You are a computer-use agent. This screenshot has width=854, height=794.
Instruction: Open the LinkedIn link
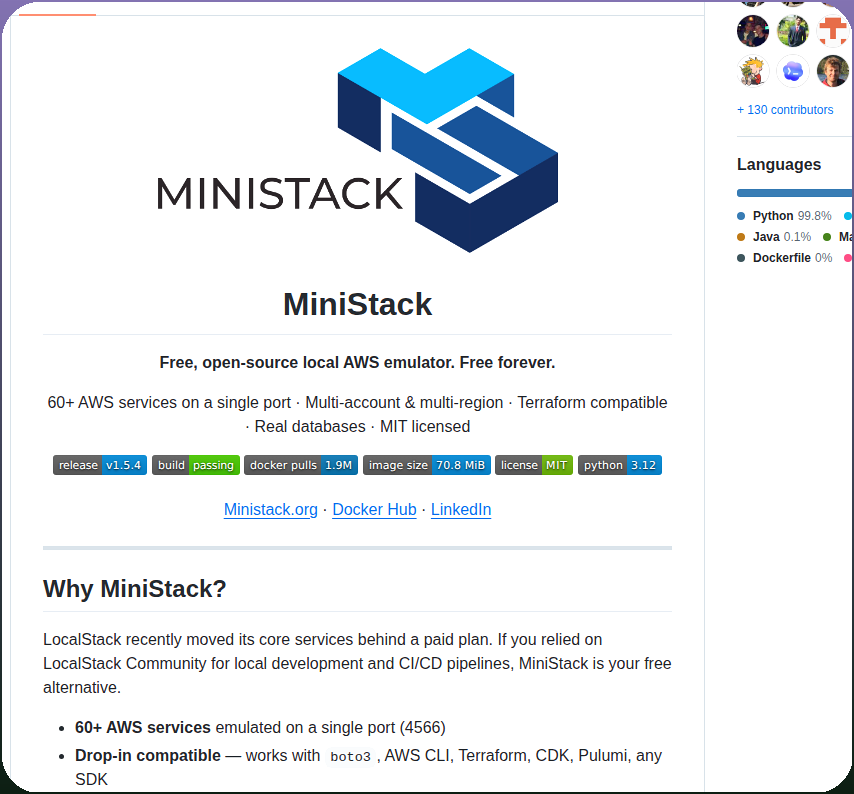(x=461, y=509)
